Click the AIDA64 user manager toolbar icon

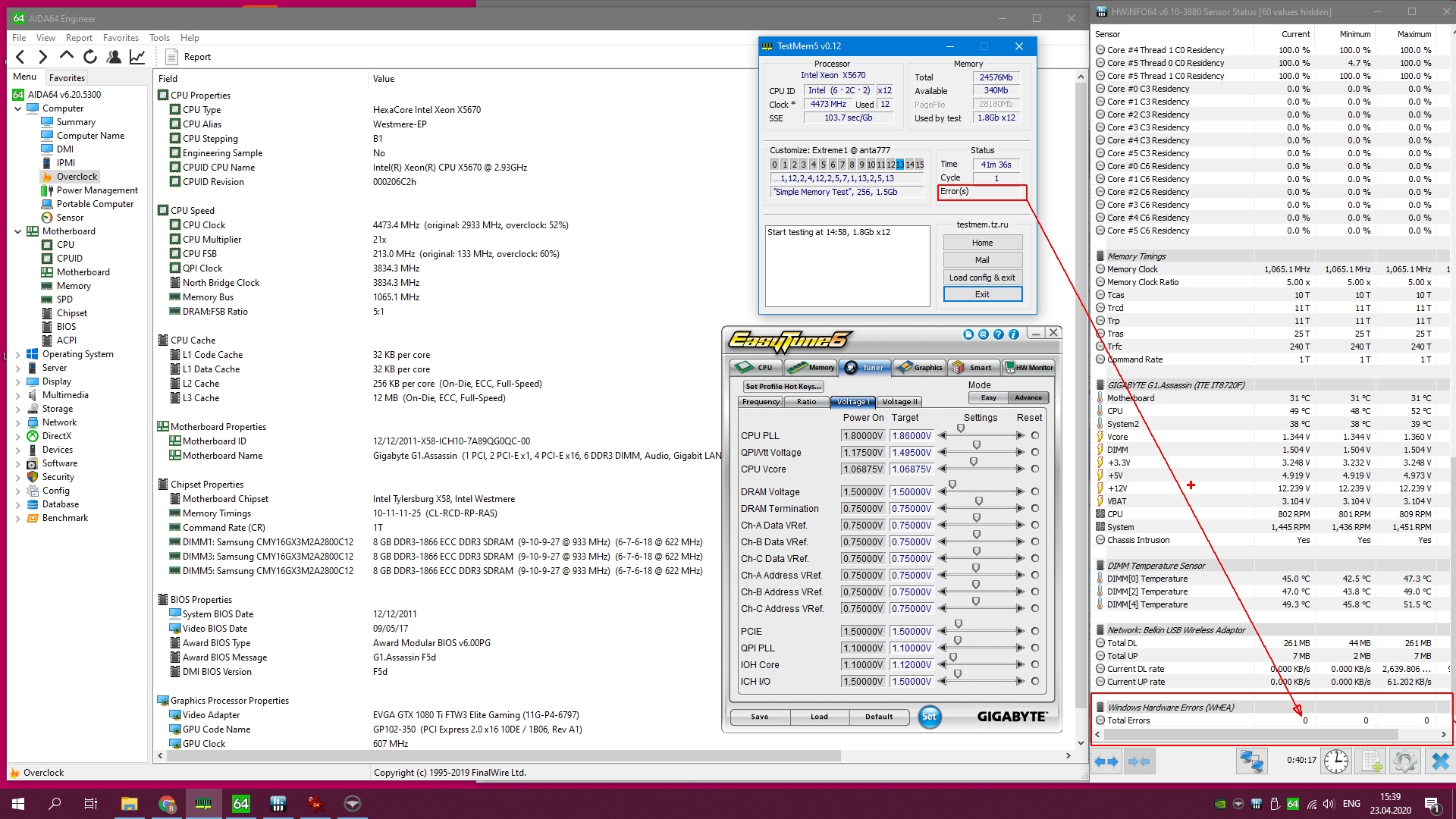[x=114, y=57]
